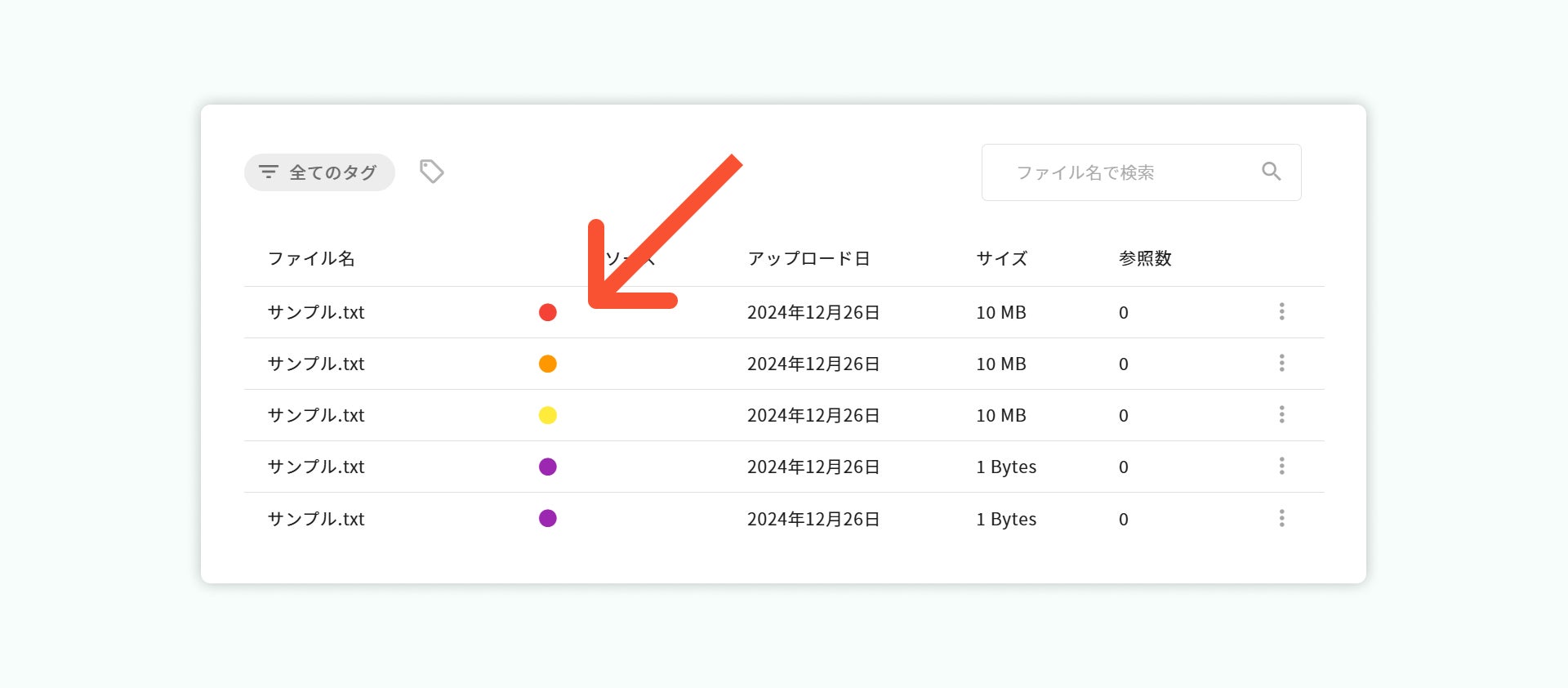Click the サイズ column header
Viewport: 1568px width, 688px height.
click(x=1001, y=259)
